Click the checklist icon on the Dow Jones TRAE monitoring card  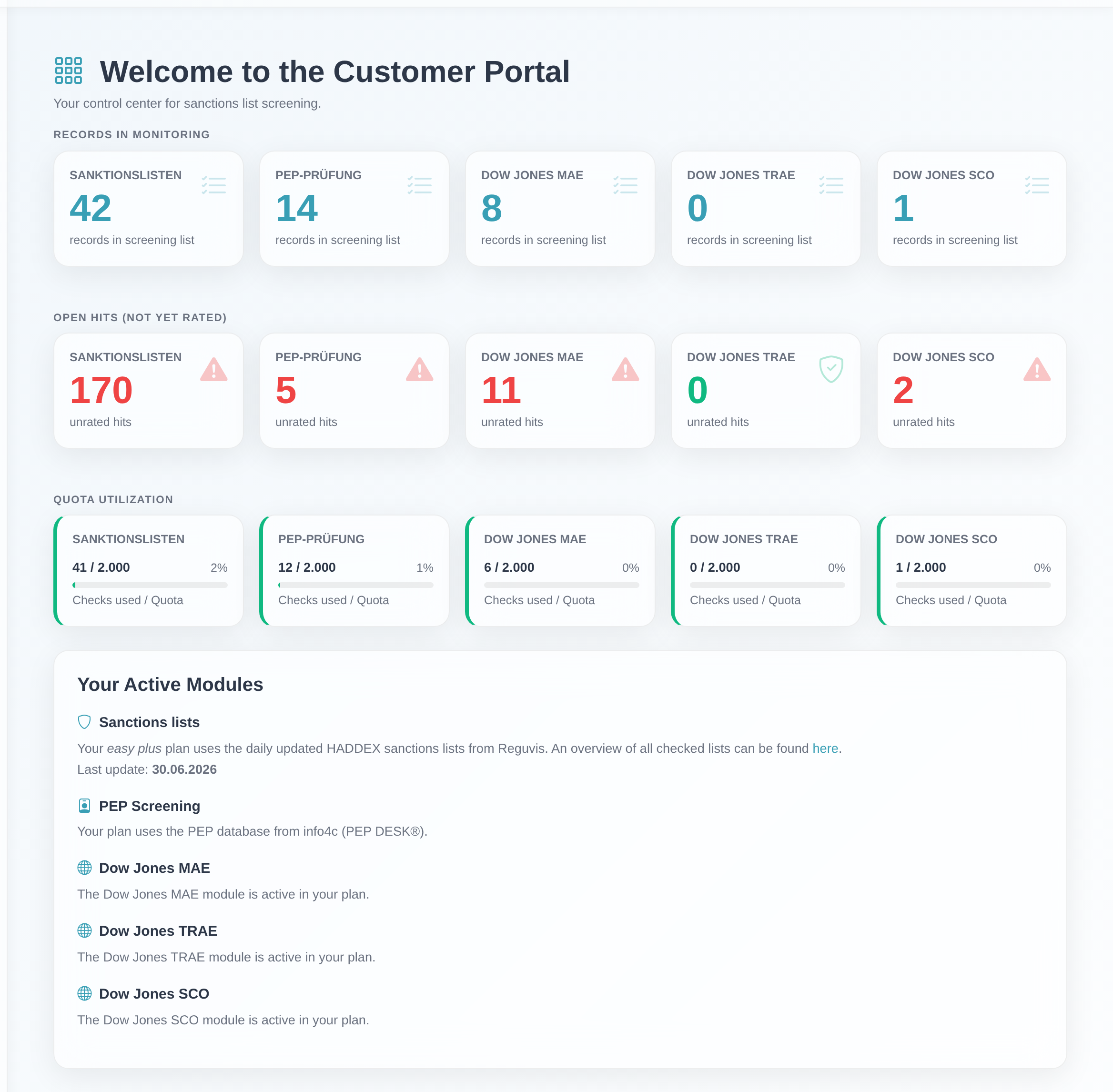831,185
